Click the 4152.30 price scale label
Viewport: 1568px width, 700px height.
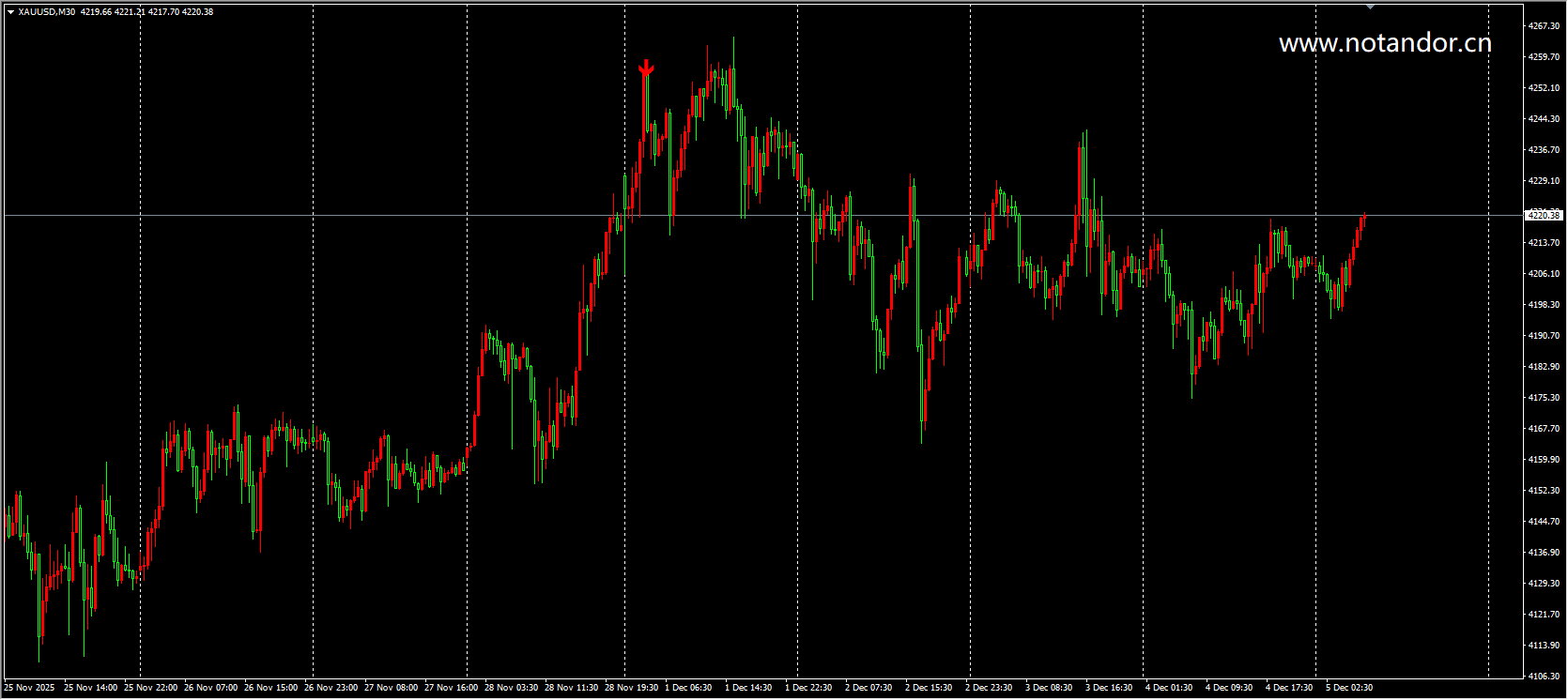coord(1544,490)
